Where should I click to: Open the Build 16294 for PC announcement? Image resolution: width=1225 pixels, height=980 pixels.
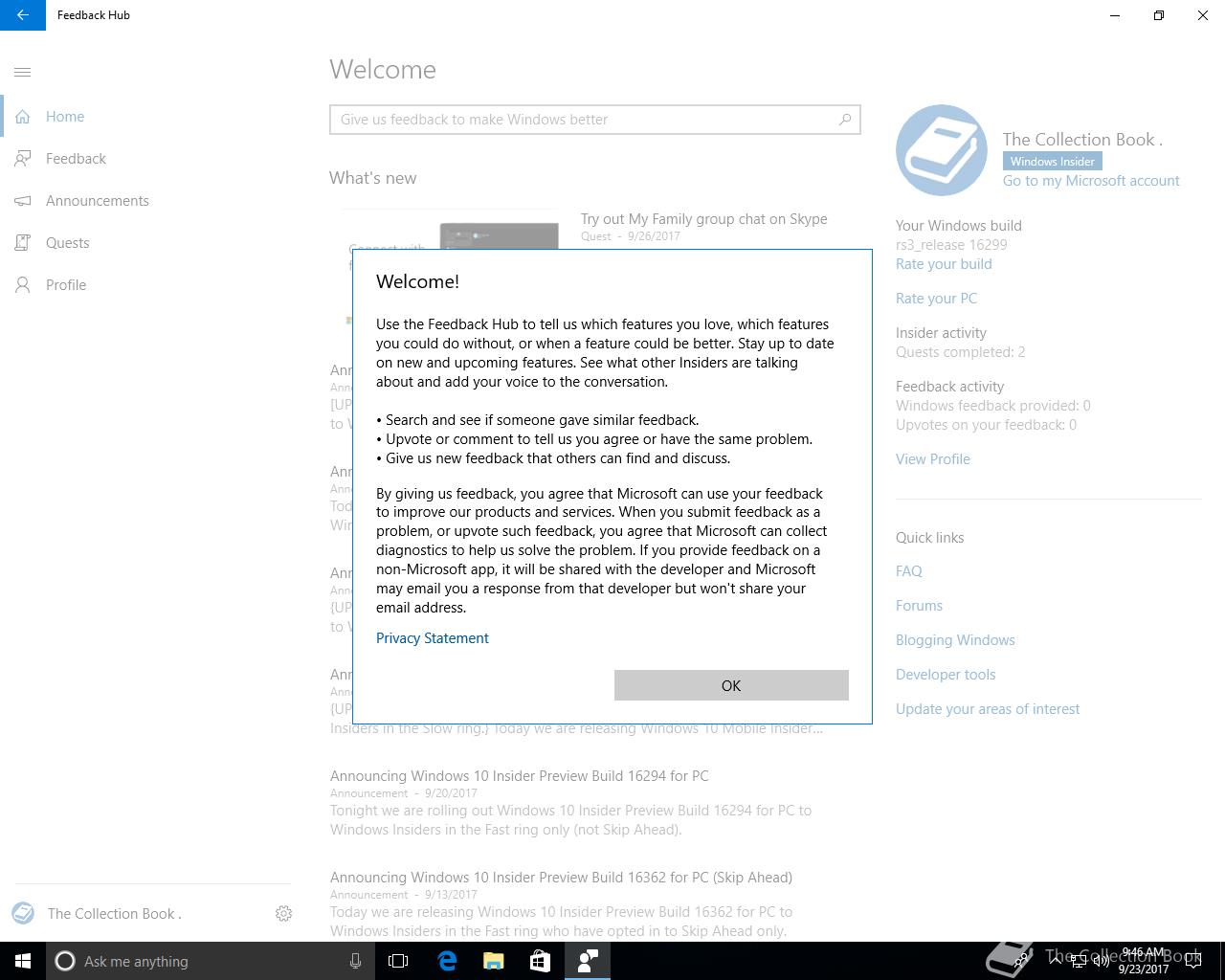520,776
